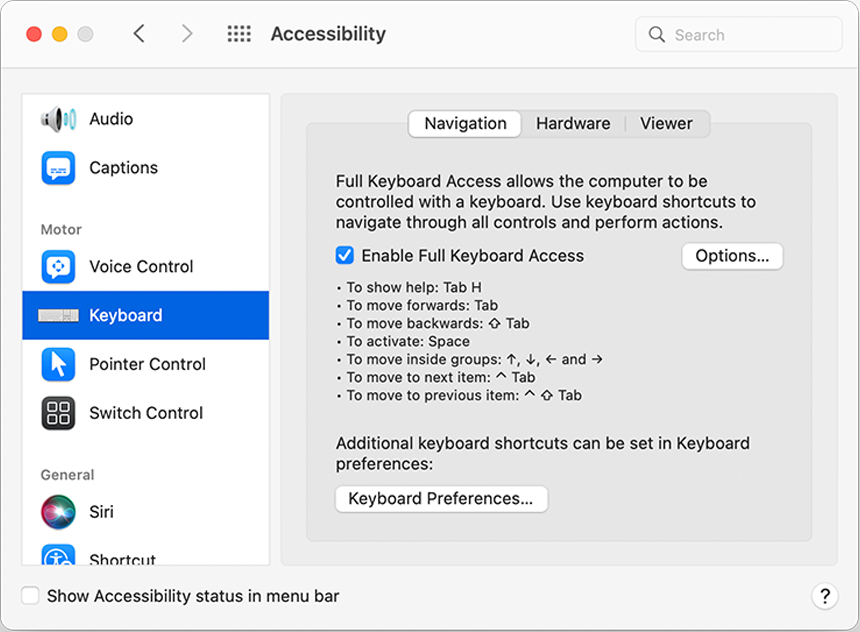Viewport: 860px width, 632px height.
Task: Click the forward navigation arrow
Action: [x=187, y=33]
